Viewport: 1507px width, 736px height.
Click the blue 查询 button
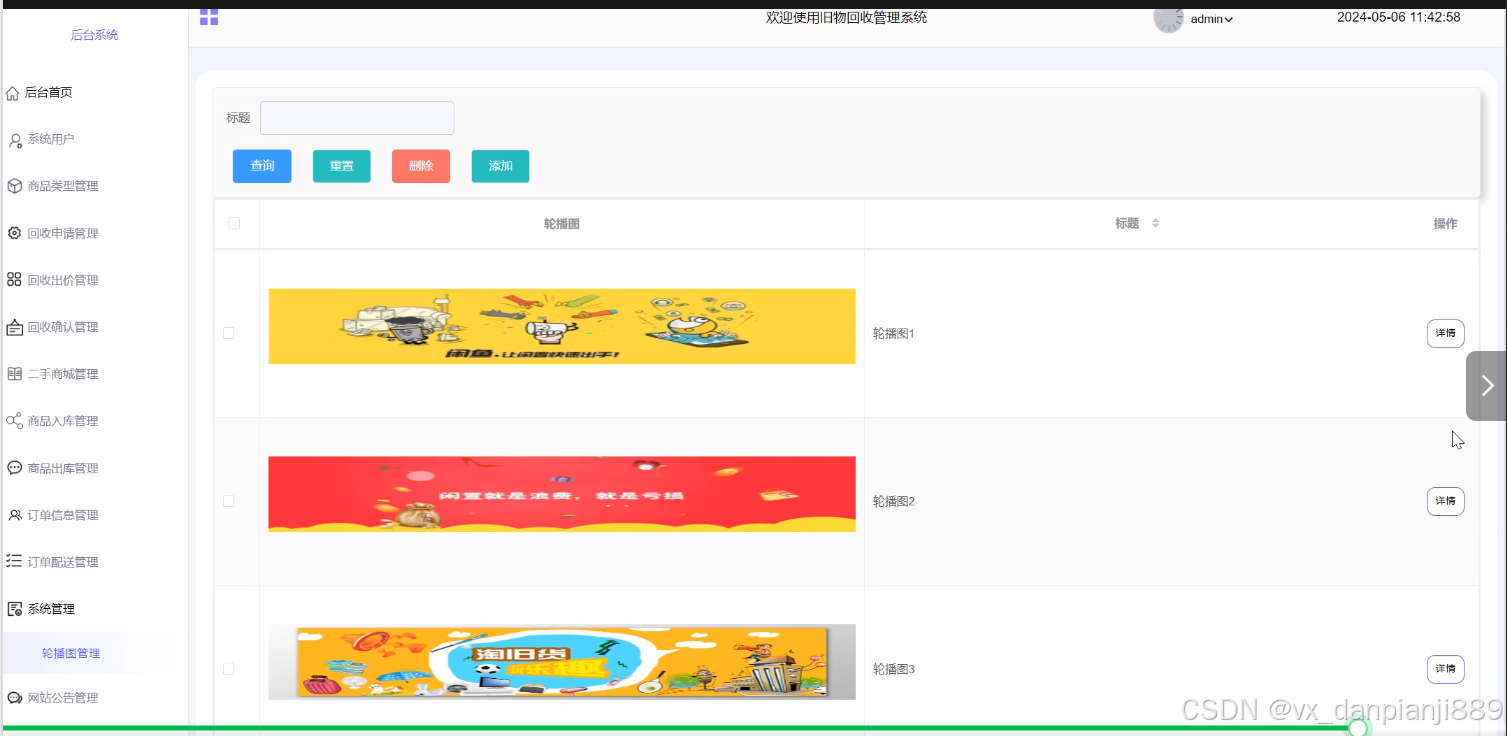[262, 166]
